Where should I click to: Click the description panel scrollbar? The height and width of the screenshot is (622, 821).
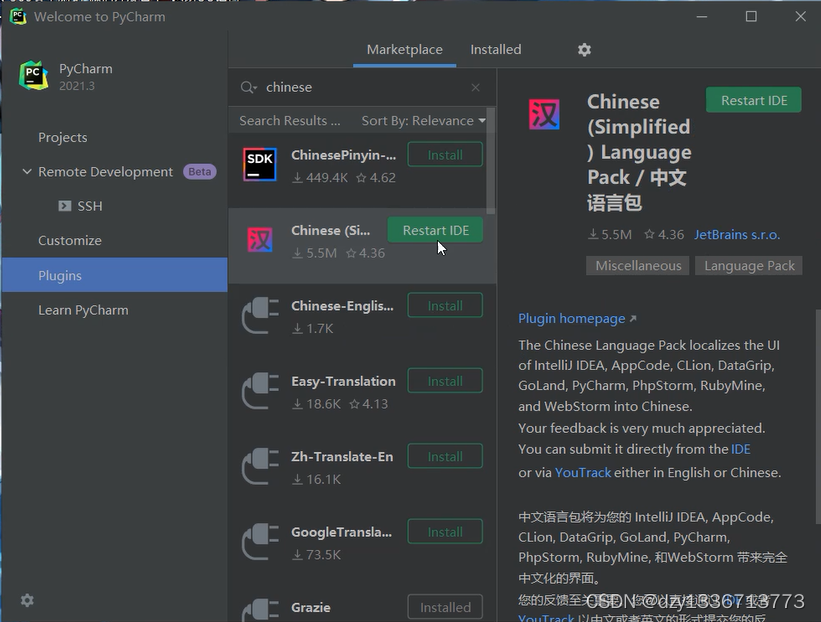point(818,416)
